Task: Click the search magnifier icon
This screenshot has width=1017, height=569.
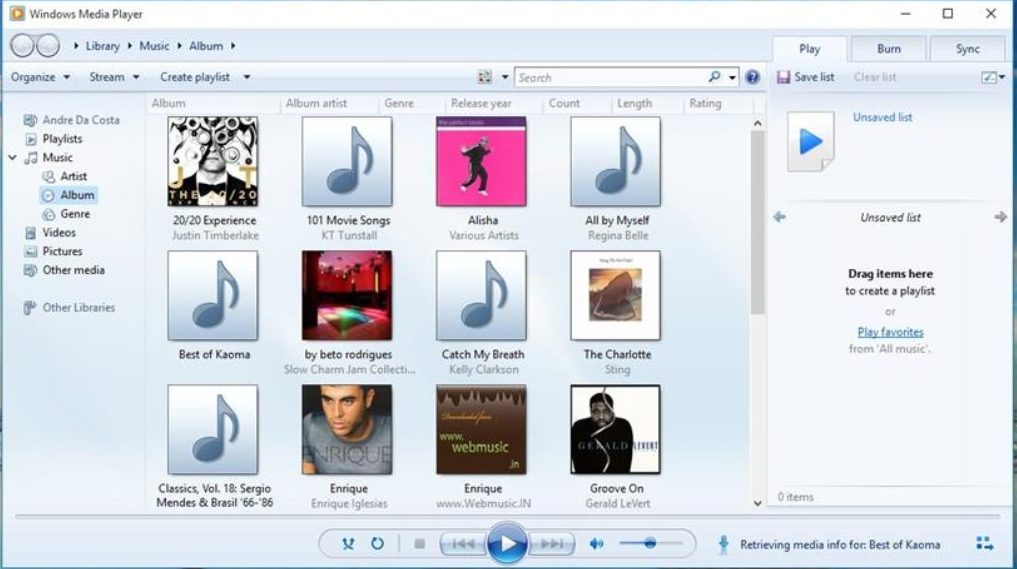Action: pyautogui.click(x=714, y=77)
